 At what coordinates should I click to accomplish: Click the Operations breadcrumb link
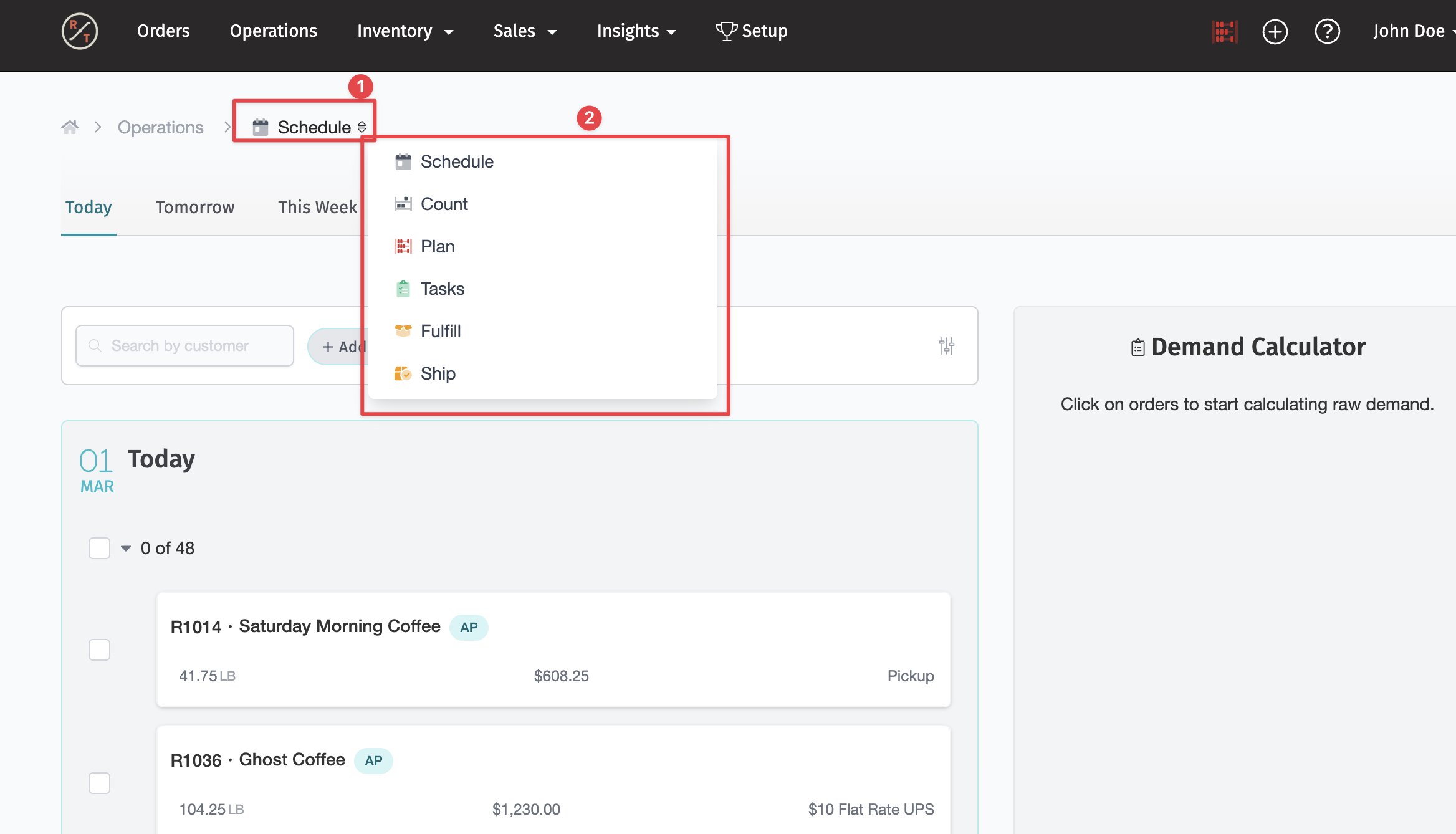[160, 127]
